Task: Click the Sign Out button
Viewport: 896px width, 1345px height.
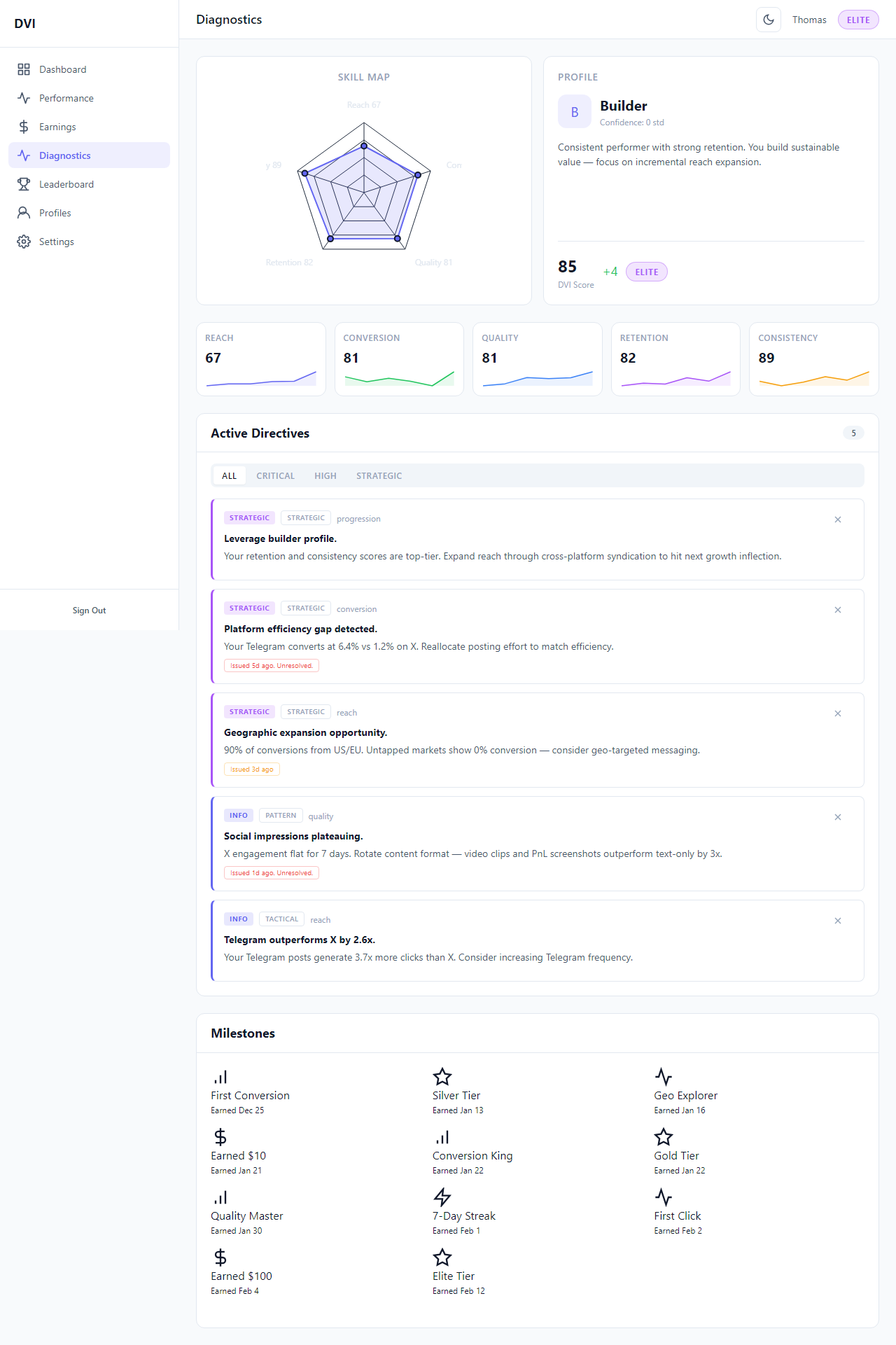Action: (x=89, y=611)
